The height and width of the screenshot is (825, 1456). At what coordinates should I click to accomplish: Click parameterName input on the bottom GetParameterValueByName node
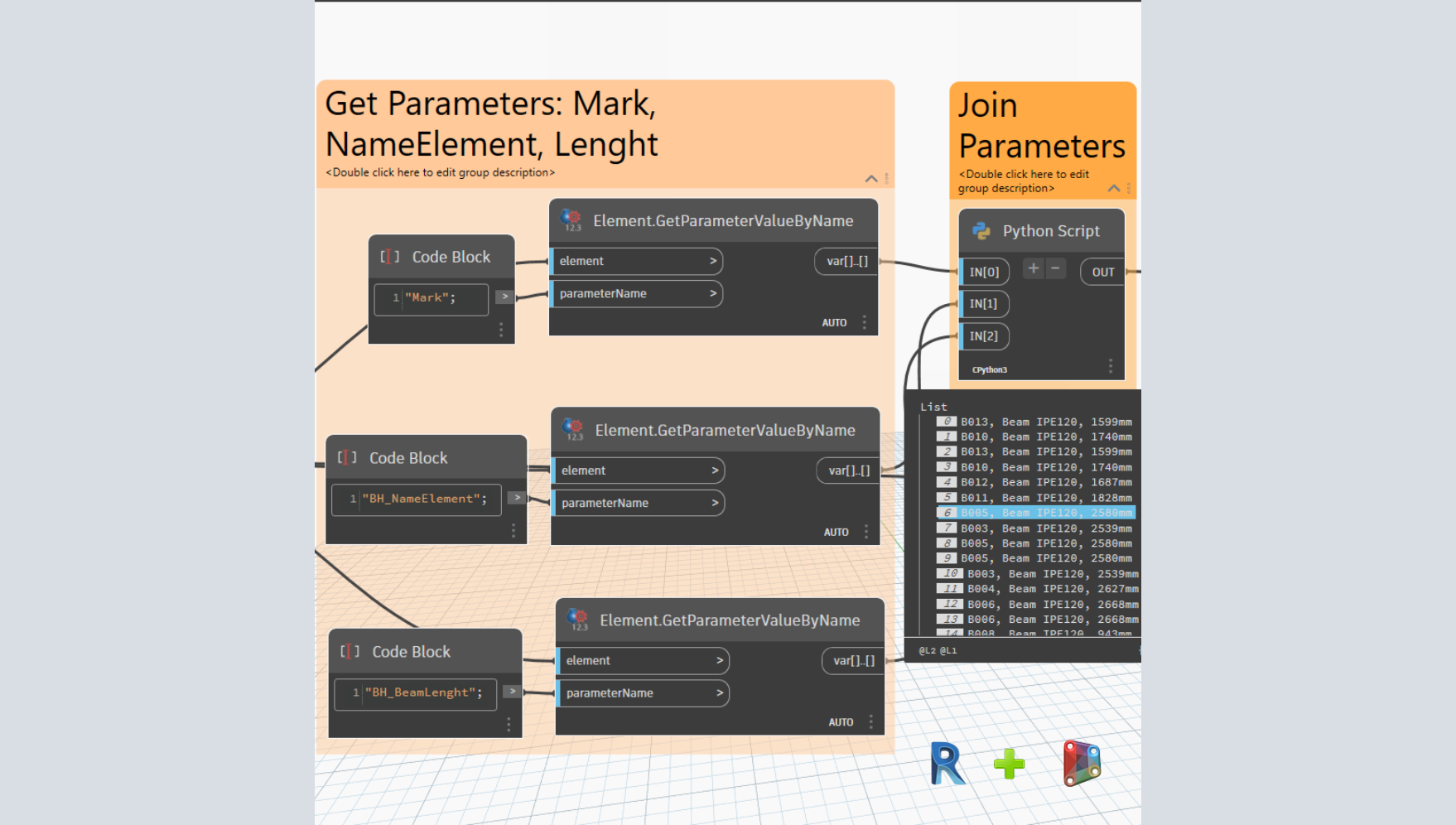click(x=642, y=693)
